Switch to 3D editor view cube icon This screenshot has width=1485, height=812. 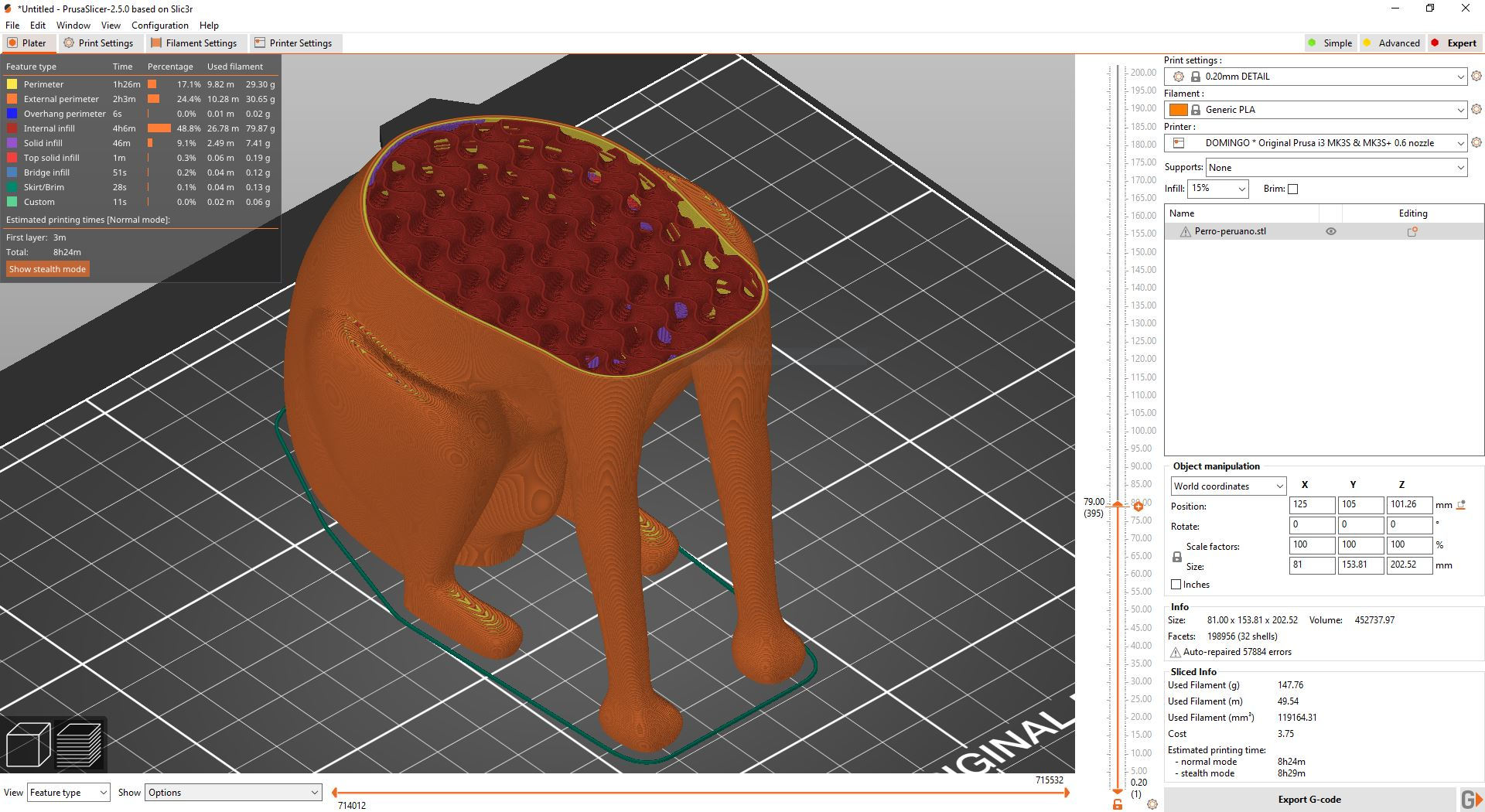(x=29, y=744)
